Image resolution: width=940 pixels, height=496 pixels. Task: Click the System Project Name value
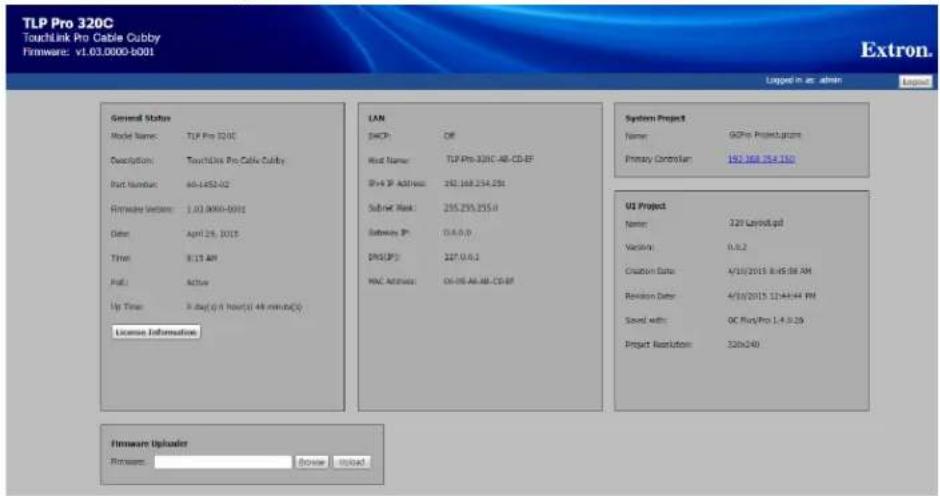click(x=764, y=135)
